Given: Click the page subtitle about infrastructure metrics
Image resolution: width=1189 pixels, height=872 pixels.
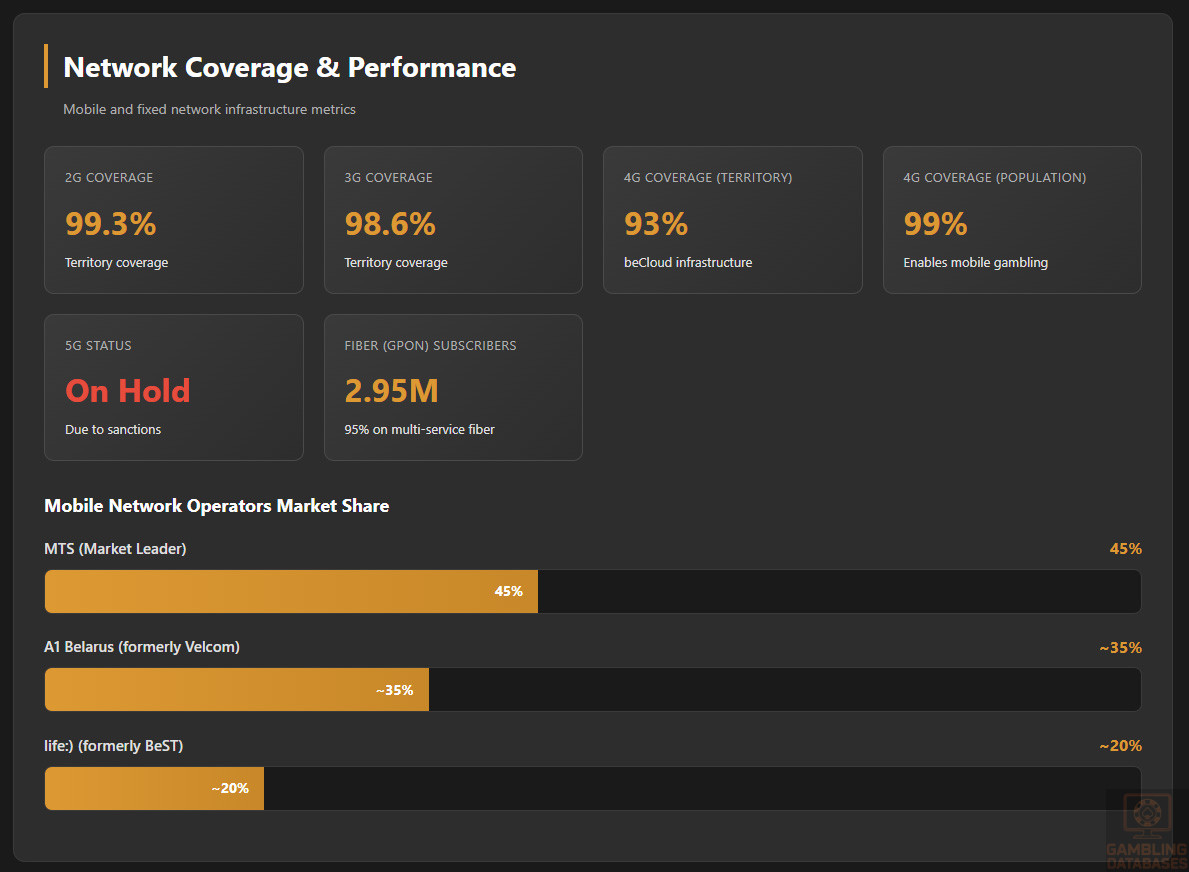Looking at the screenshot, I should pos(209,109).
